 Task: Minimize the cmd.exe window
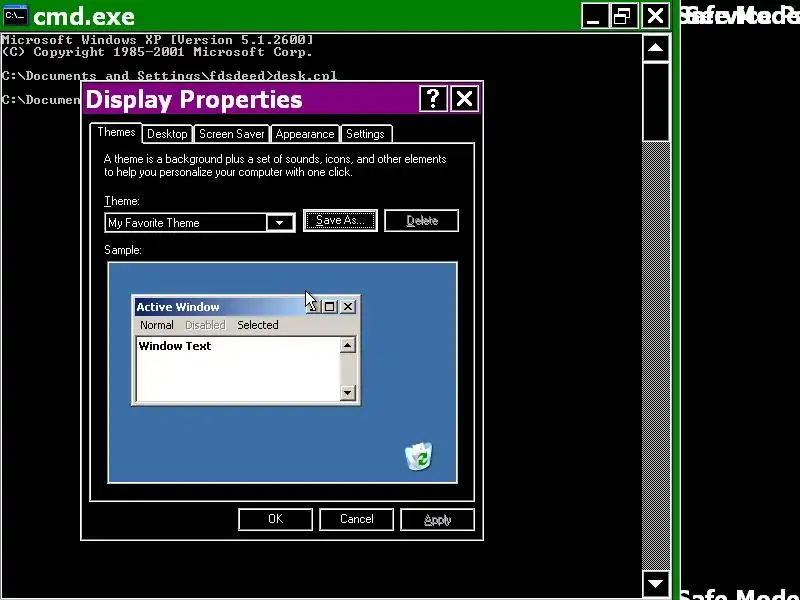(x=594, y=16)
